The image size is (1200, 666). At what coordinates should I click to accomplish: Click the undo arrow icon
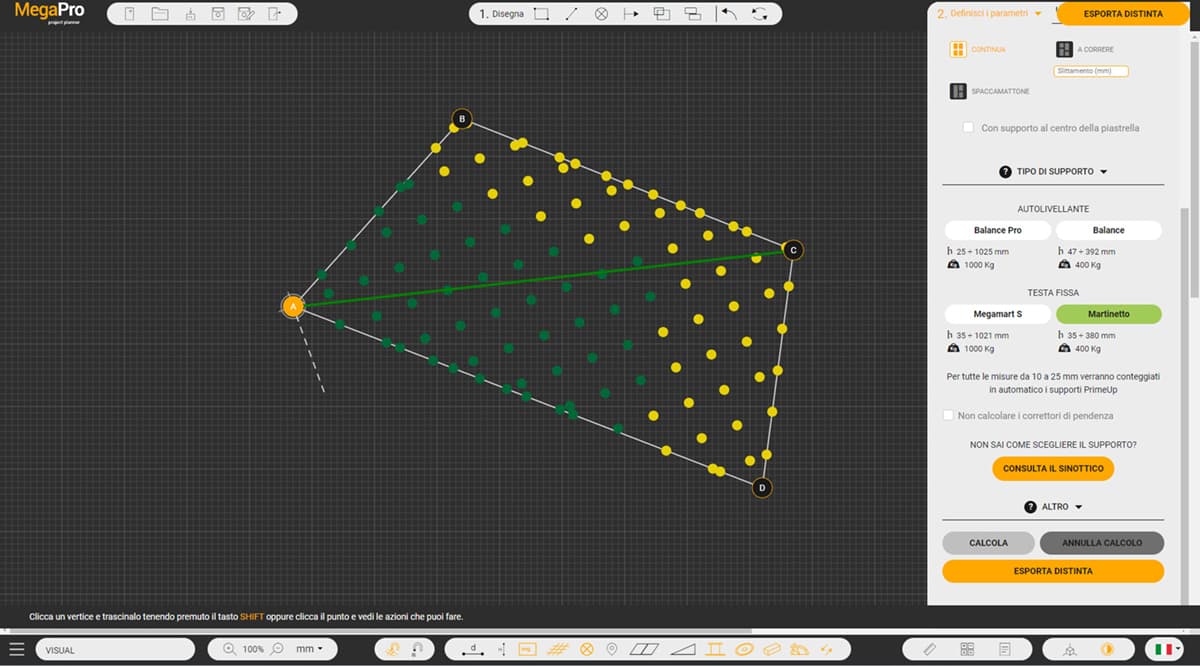(729, 14)
